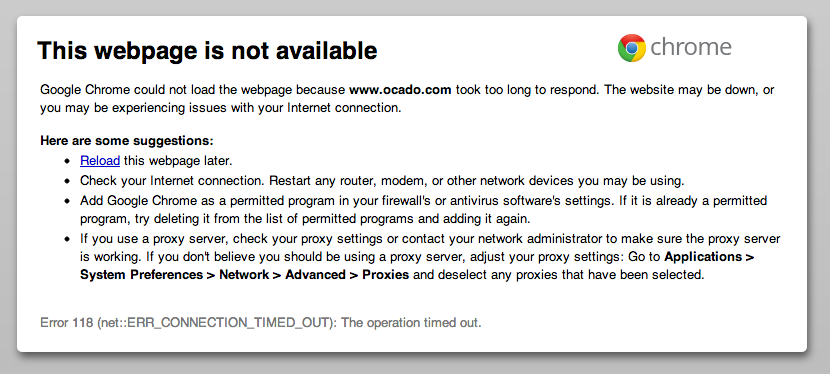Viewport: 830px width, 374px height.
Task: Click the bold 'Advanced' path text
Action: (x=315, y=275)
